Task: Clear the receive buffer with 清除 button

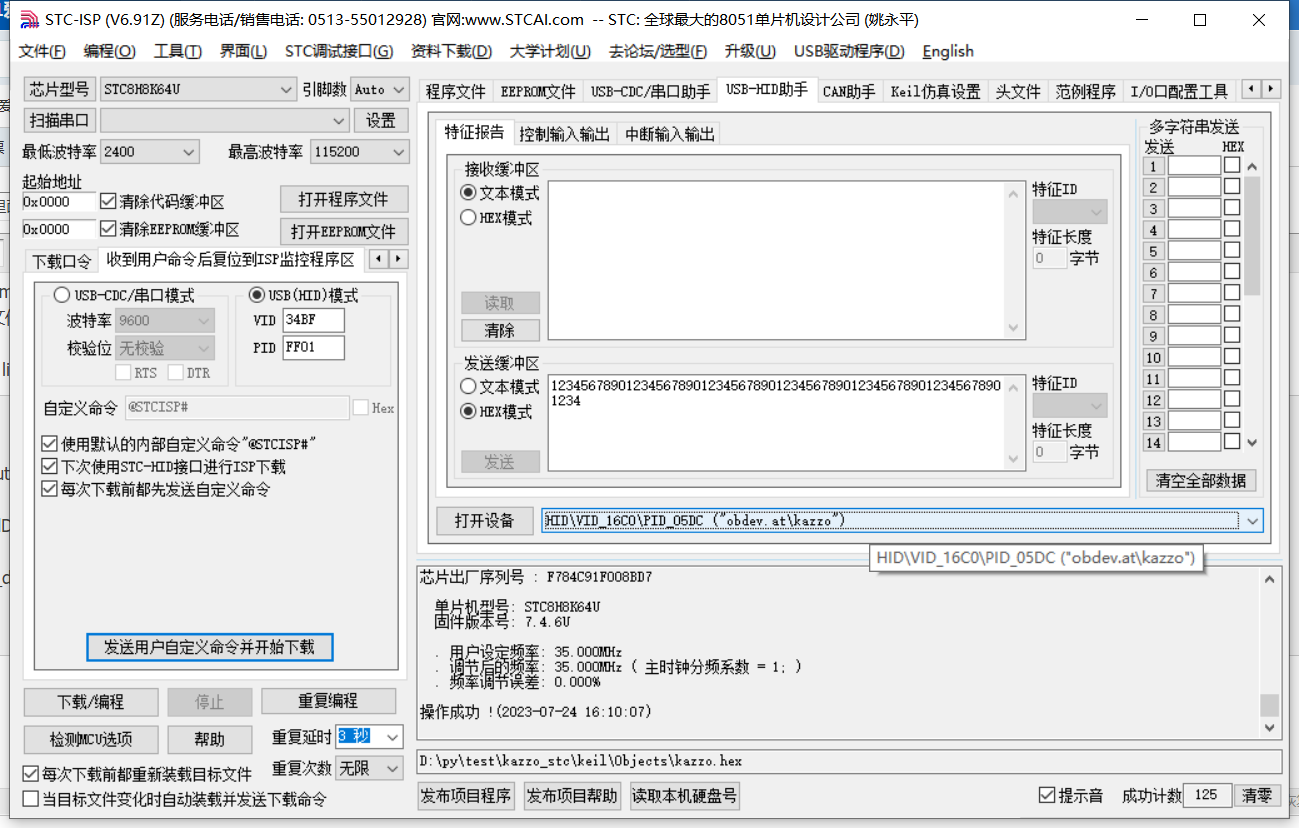Action: point(499,330)
